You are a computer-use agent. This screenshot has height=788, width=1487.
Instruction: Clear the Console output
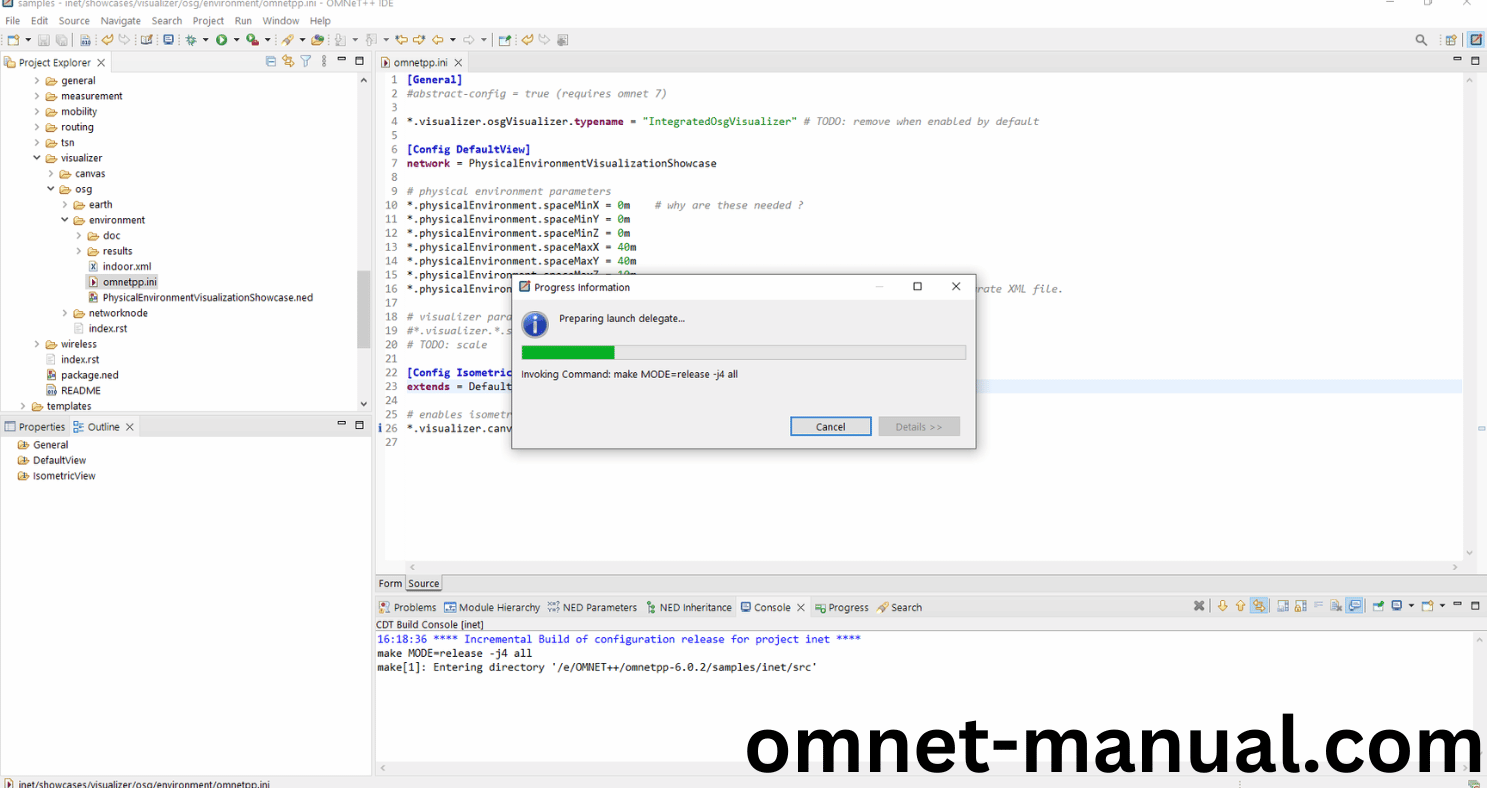point(1335,606)
